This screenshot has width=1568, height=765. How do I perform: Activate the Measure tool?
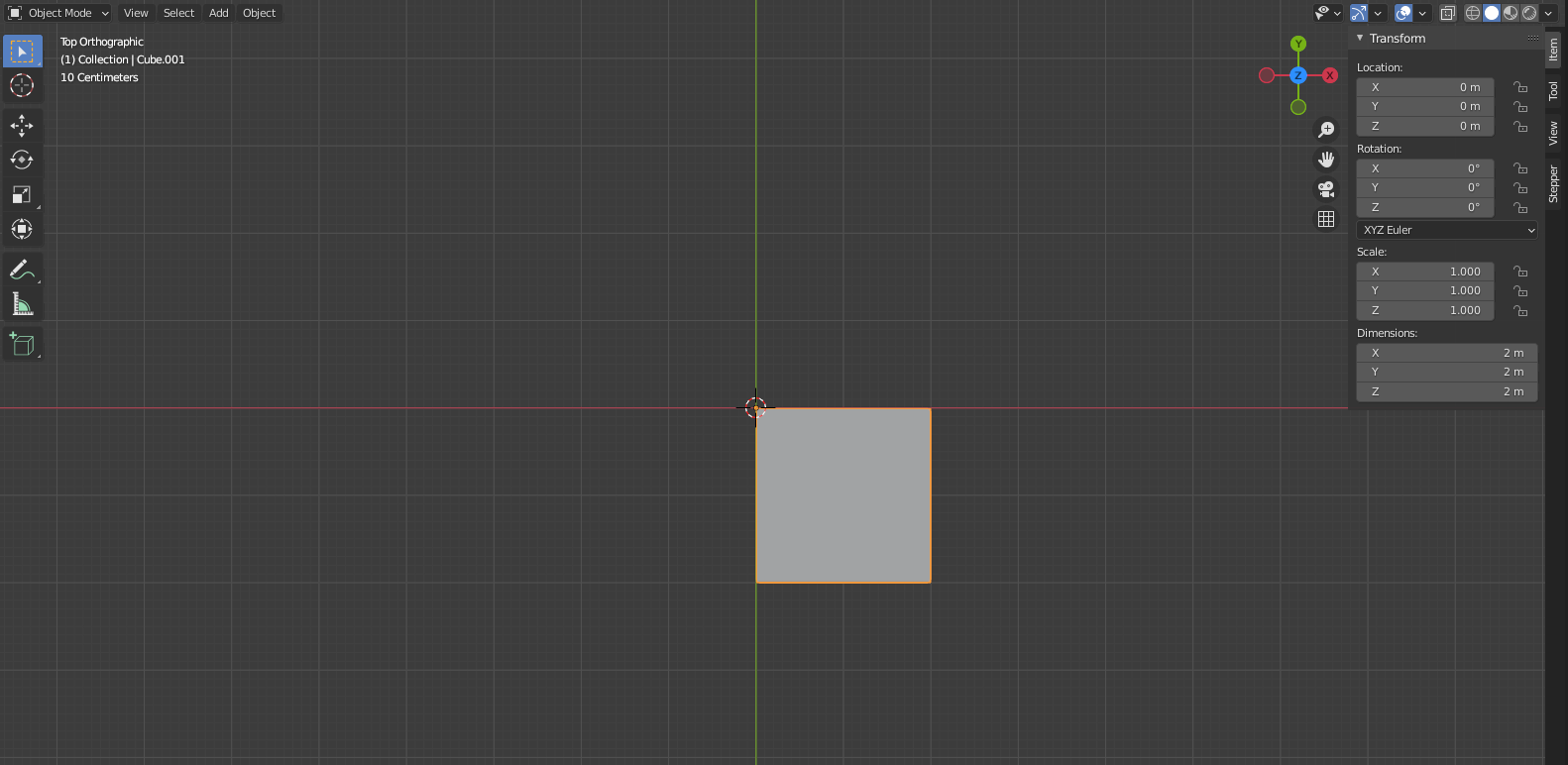point(22,304)
